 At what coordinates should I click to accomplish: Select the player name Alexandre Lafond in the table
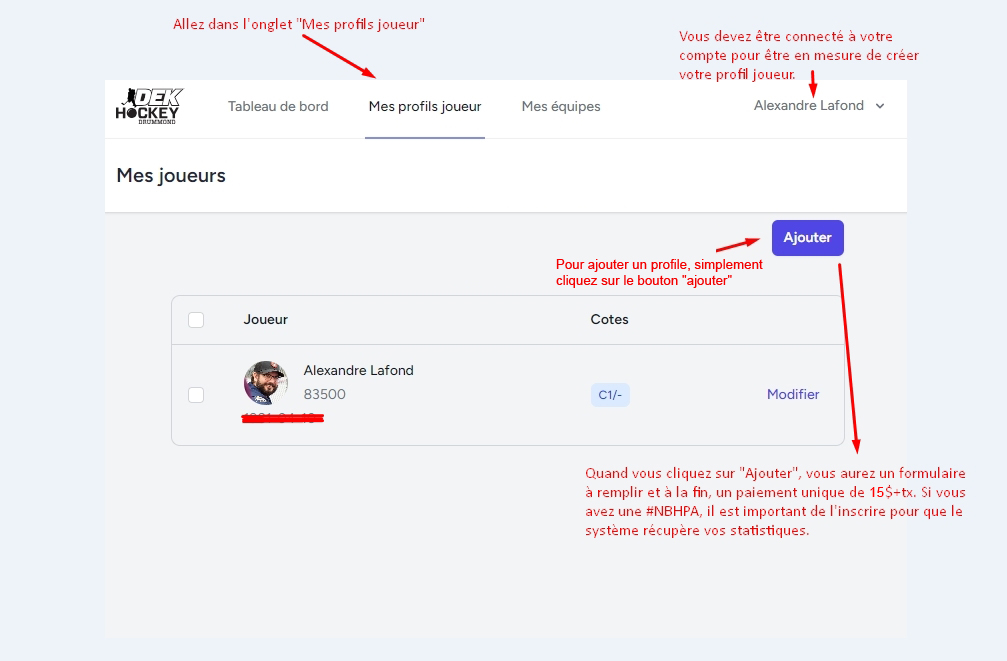(358, 371)
